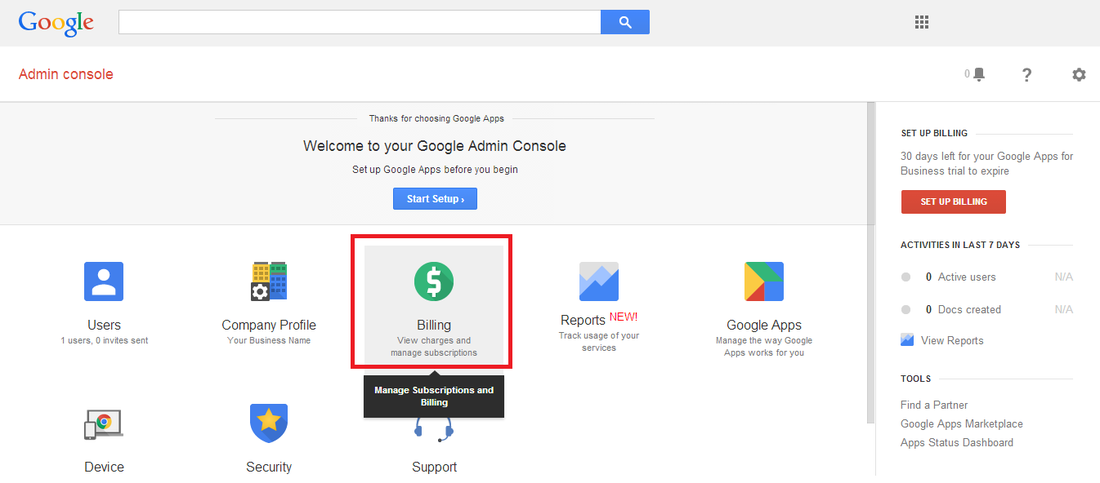Click the main panel vertical scrollbar

(x=871, y=263)
